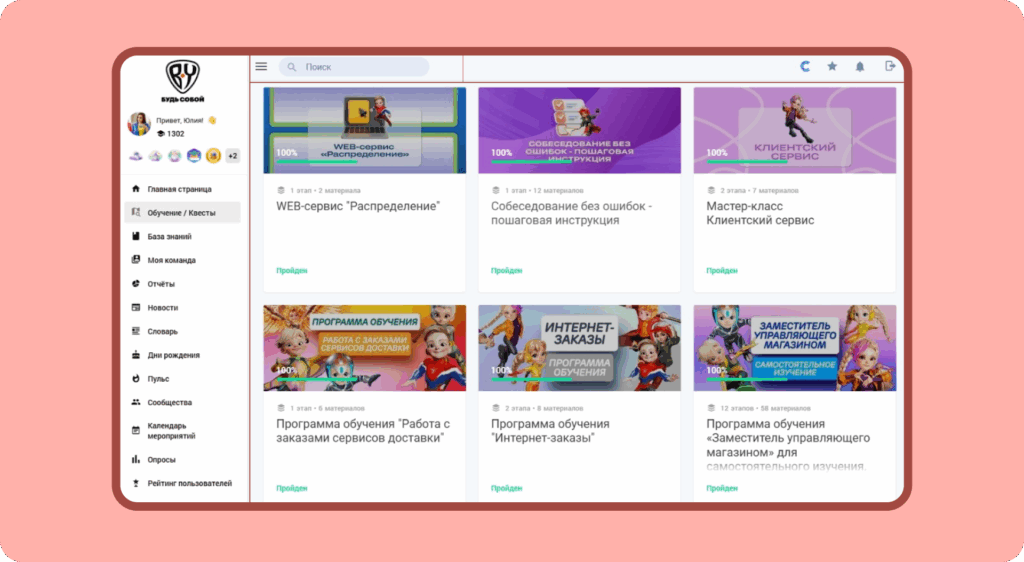Click the blue C icon in the top bar

click(805, 67)
